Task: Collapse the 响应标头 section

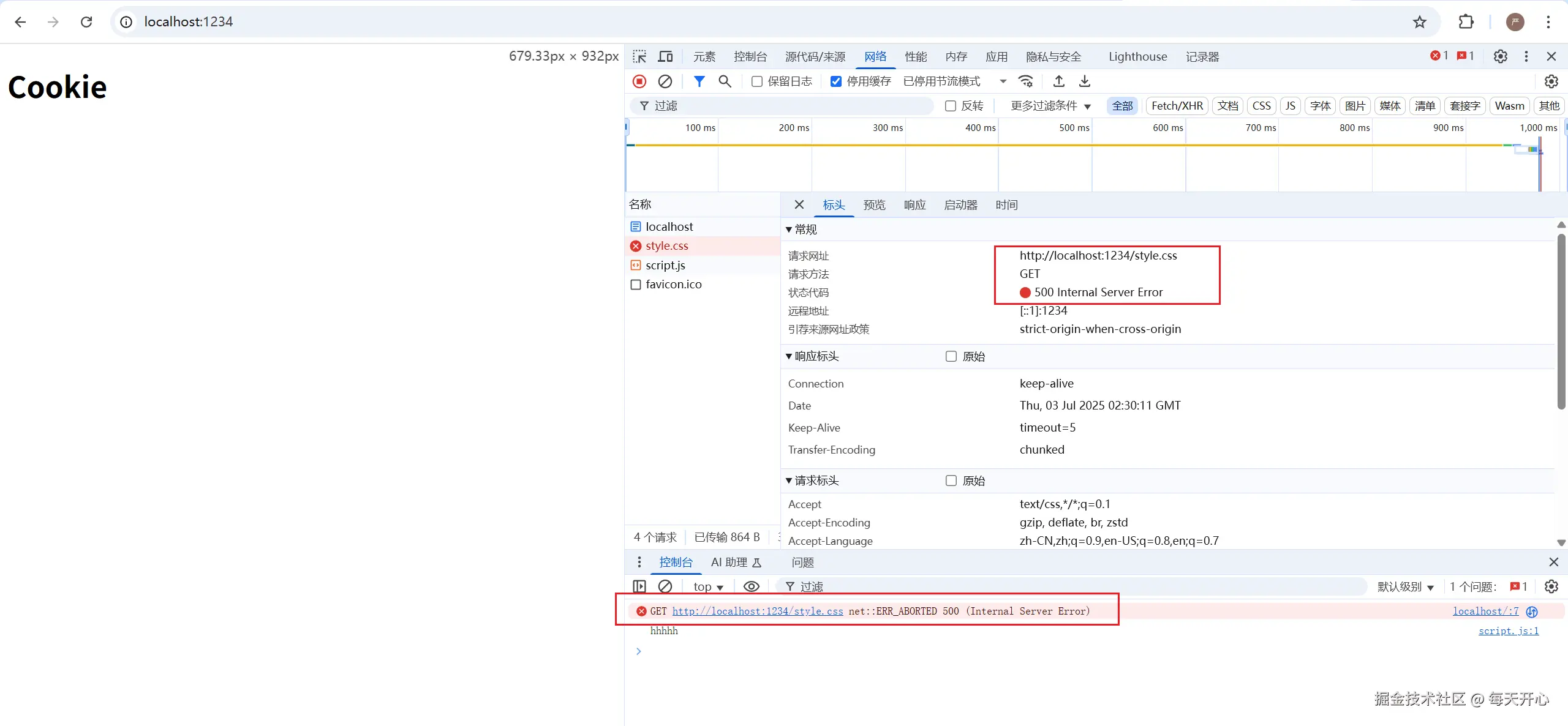Action: point(789,356)
